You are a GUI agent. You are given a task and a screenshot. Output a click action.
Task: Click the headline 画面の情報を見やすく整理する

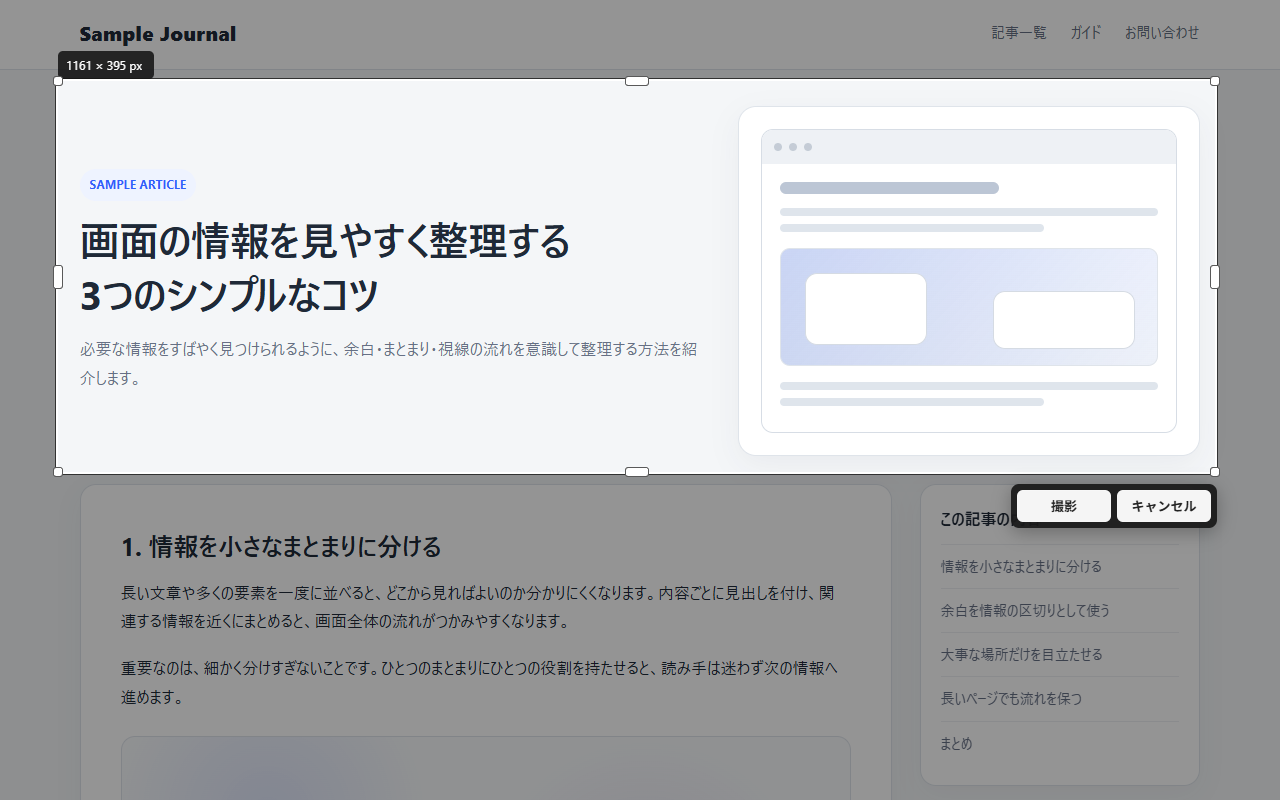coord(325,241)
